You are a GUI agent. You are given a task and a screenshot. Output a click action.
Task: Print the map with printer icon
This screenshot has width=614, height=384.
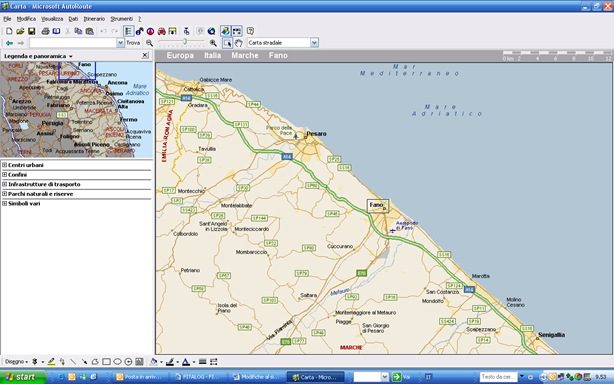point(45,31)
